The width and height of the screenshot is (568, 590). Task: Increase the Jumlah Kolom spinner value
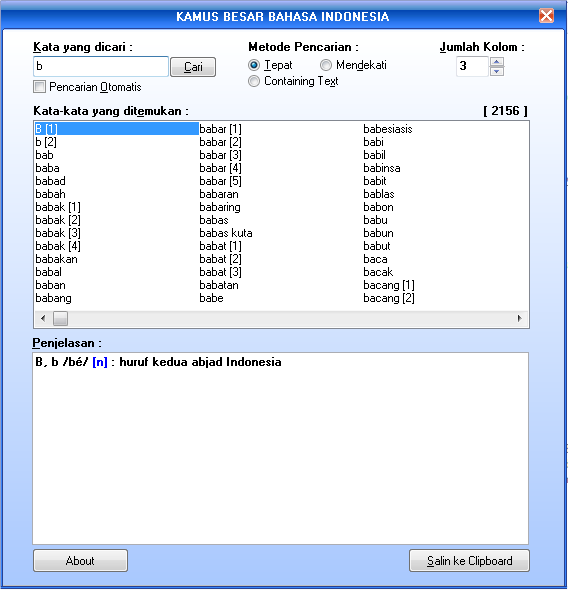497,62
